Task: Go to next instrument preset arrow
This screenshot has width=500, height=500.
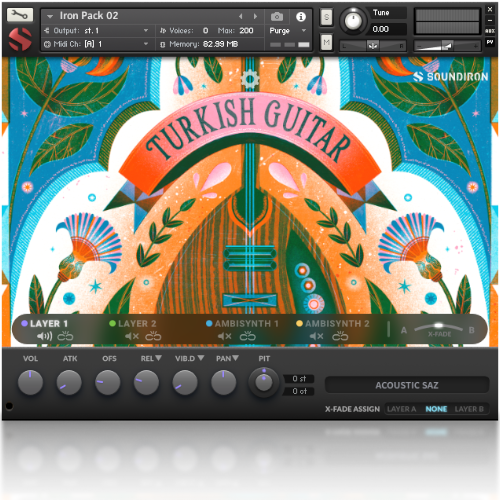Action: point(255,16)
